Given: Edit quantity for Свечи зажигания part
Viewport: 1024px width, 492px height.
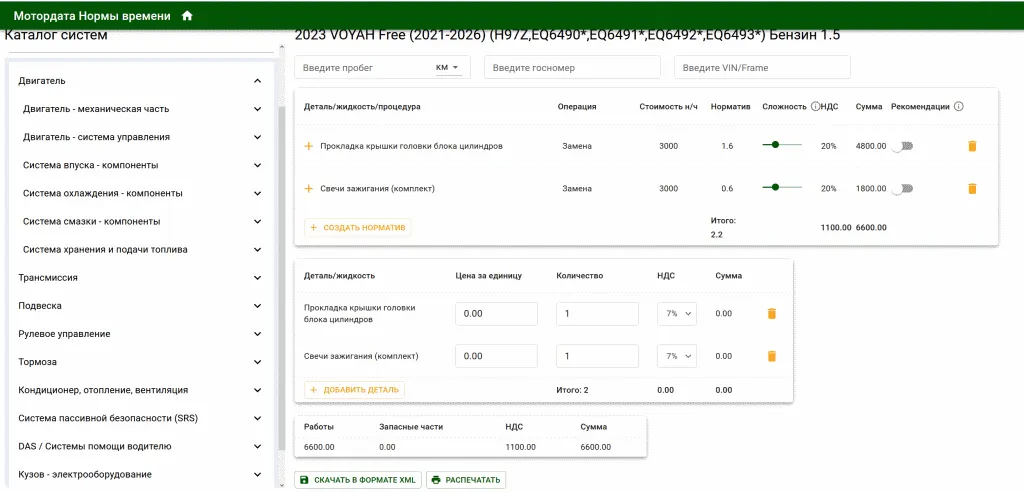Looking at the screenshot, I should tap(597, 356).
